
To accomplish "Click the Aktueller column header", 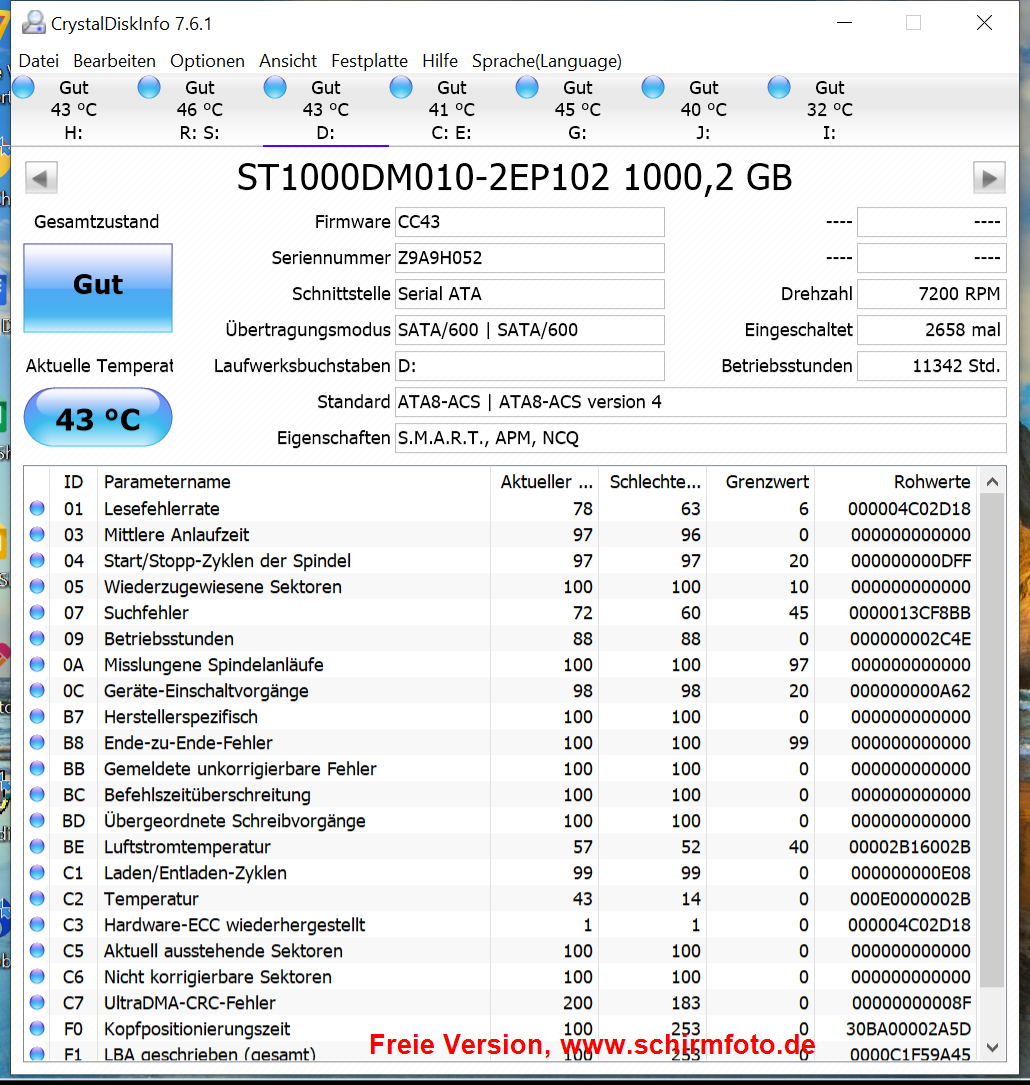I will (x=545, y=482).
